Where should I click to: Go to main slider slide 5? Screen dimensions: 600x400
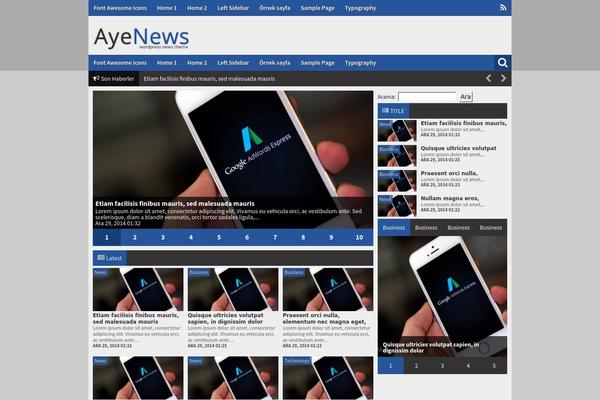coord(219,237)
